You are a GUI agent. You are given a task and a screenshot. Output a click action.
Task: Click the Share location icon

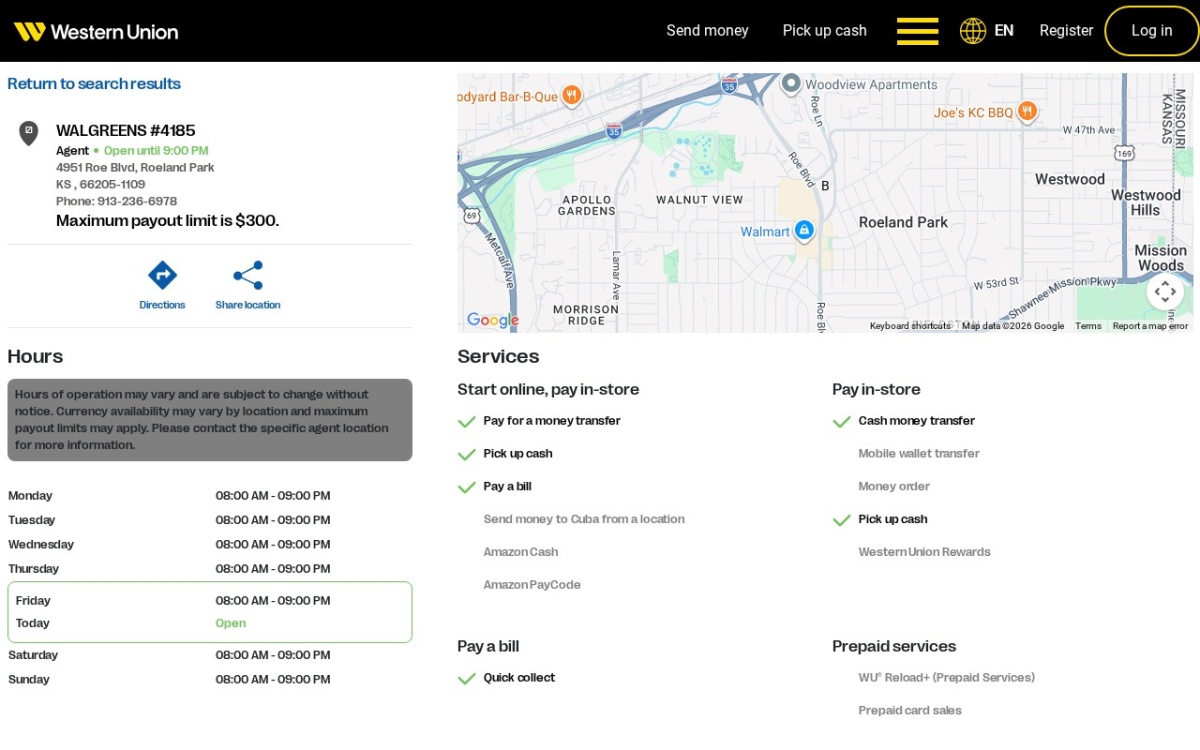click(247, 275)
